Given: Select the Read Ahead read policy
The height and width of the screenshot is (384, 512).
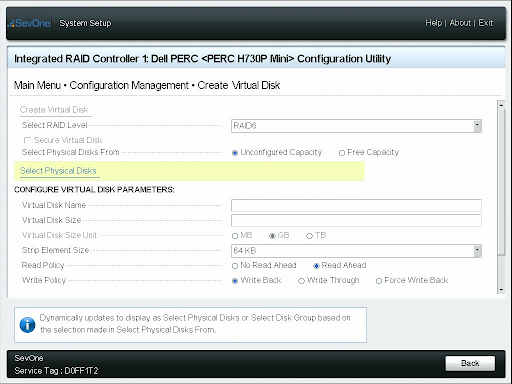Looking at the screenshot, I should click(316, 266).
